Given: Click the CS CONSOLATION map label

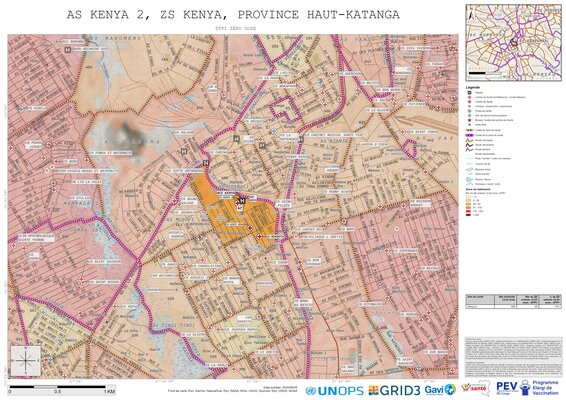Looking at the screenshot, I should [x=206, y=266].
